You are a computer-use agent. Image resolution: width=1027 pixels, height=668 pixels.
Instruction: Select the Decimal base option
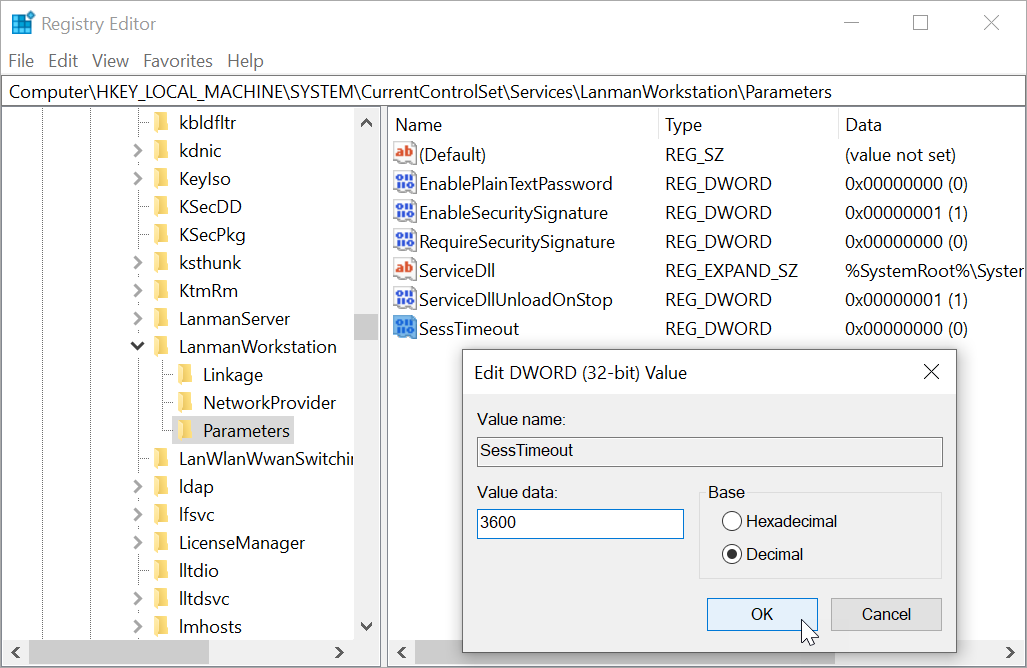(x=732, y=554)
